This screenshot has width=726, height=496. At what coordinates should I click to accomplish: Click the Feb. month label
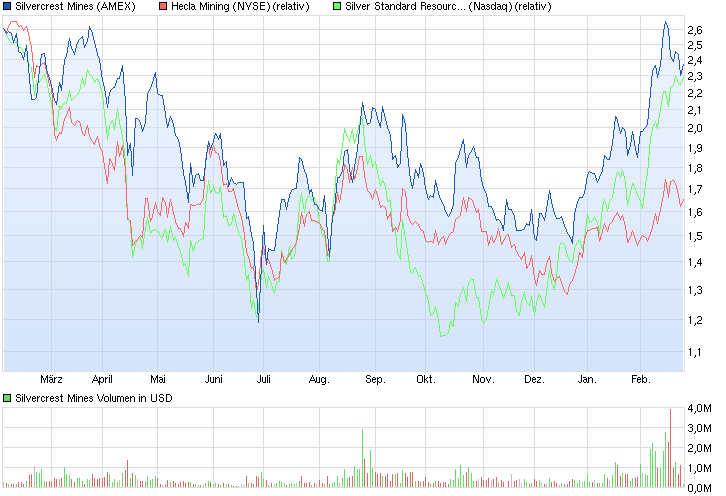641,380
